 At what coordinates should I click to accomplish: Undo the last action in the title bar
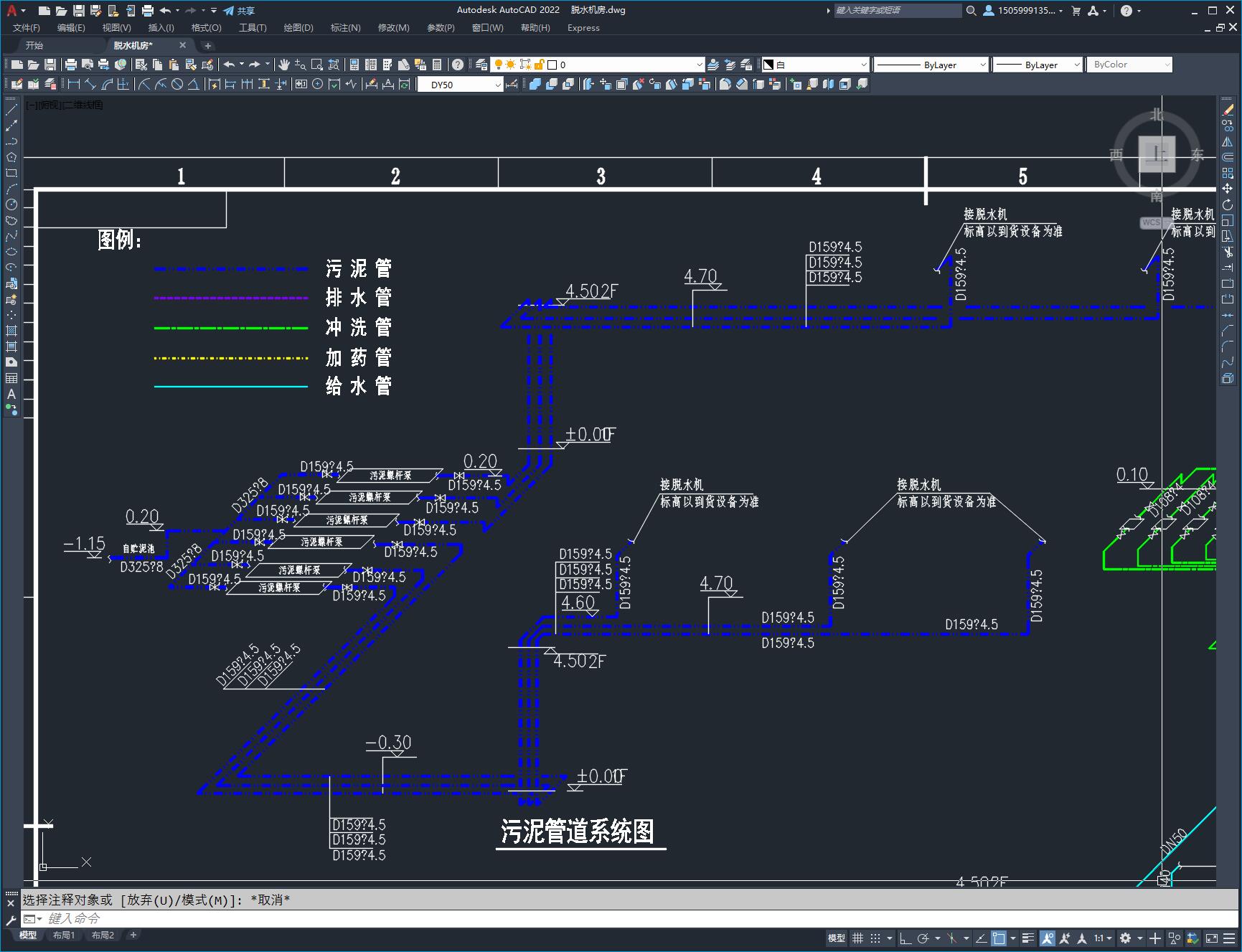coord(166,11)
